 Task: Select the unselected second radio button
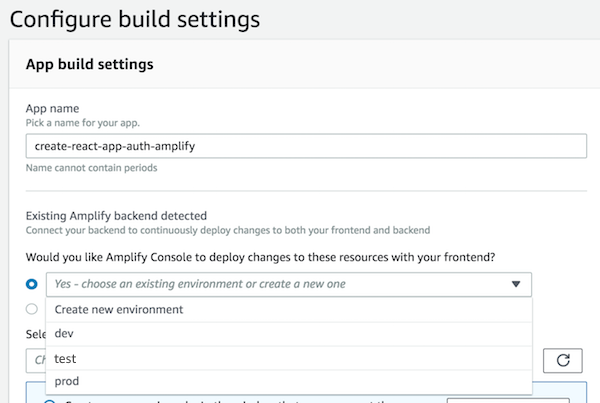tap(32, 309)
